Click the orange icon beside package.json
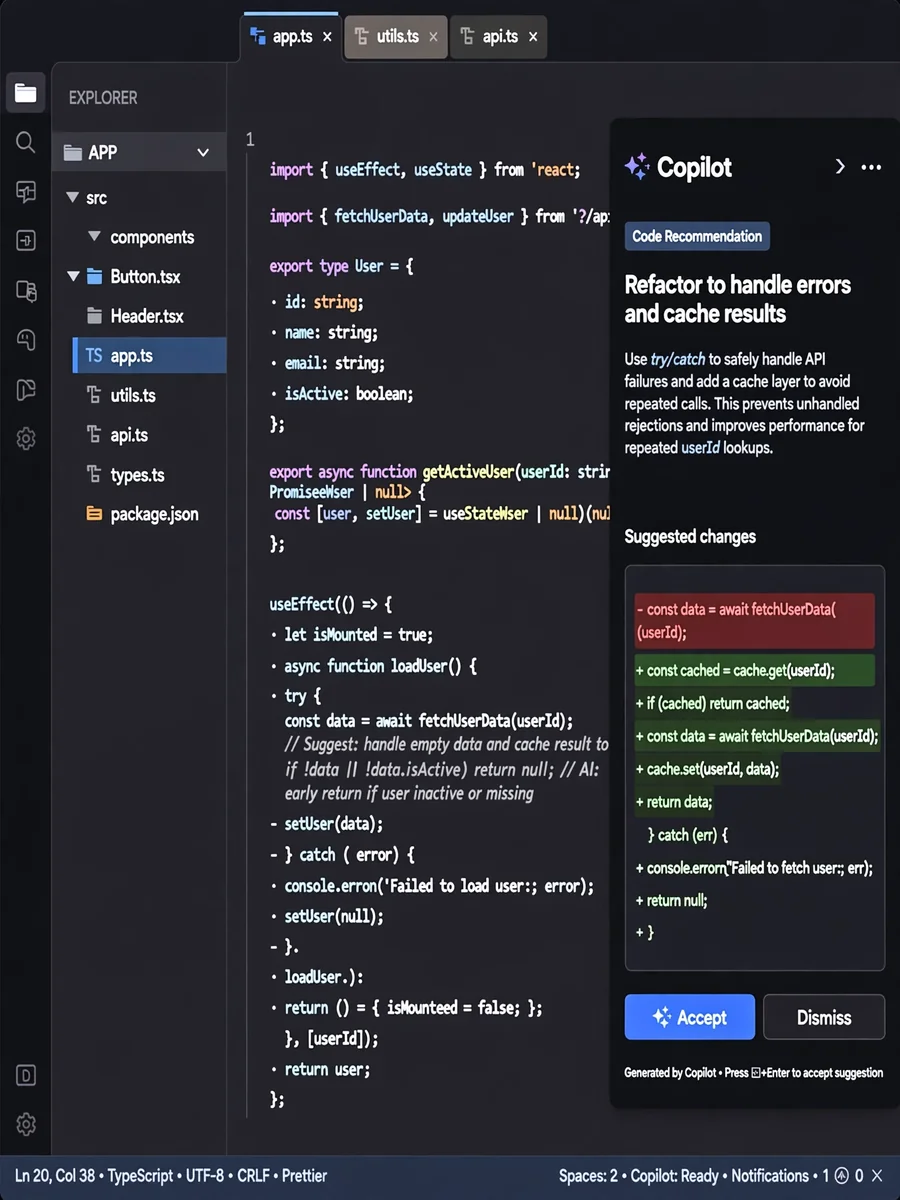 click(95, 514)
